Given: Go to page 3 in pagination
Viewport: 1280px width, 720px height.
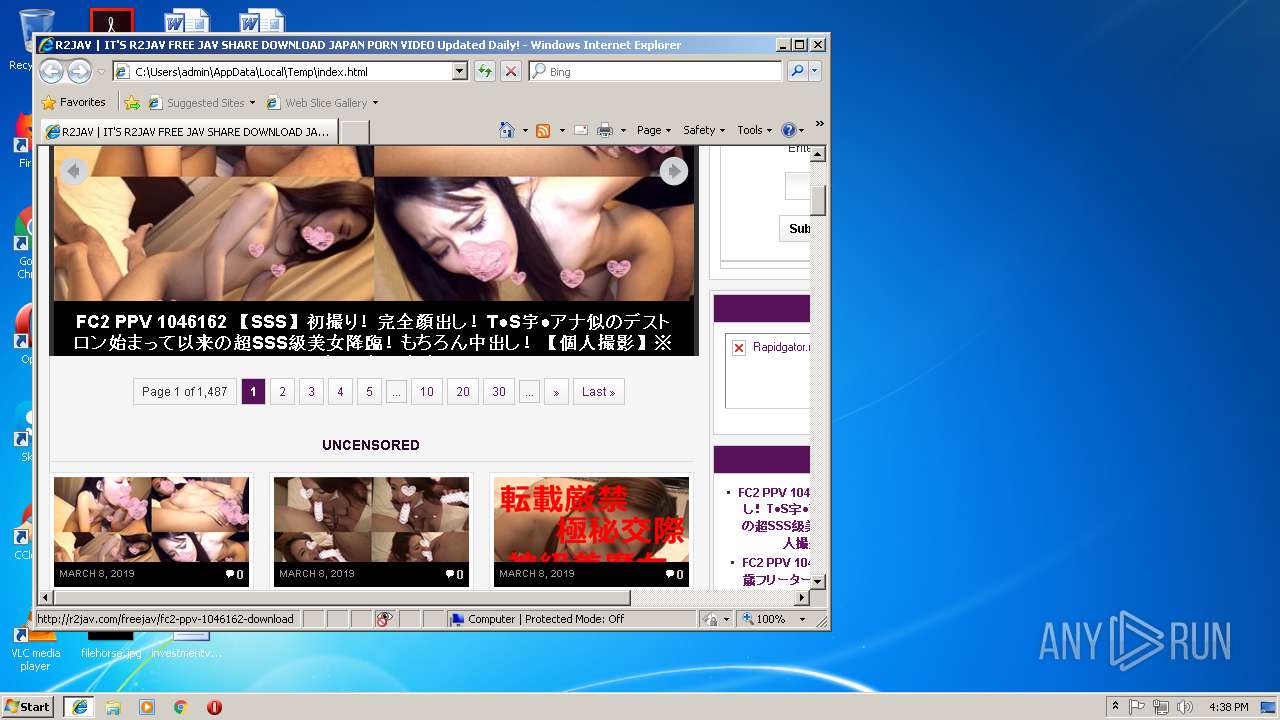Looking at the screenshot, I should click(x=311, y=392).
